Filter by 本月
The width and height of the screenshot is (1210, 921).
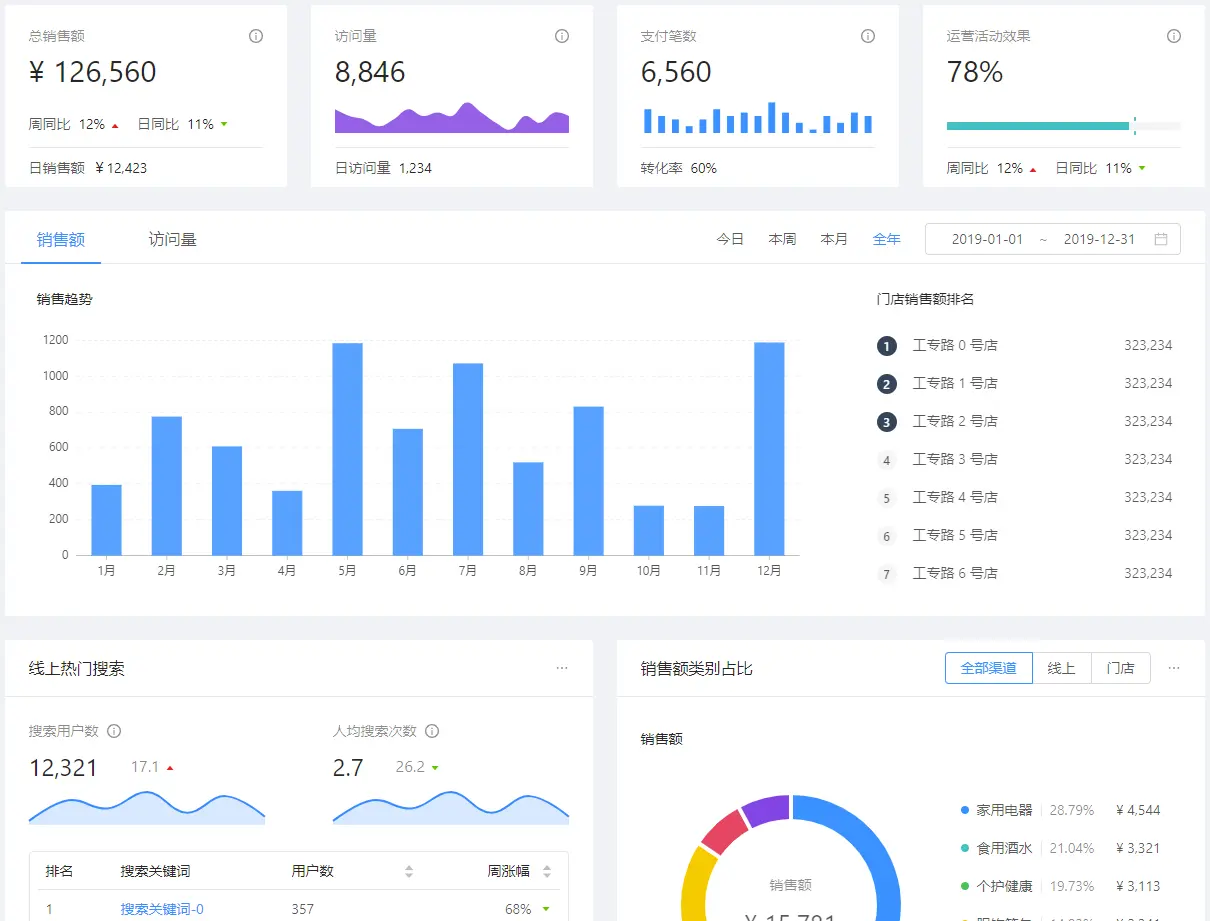pyautogui.click(x=834, y=239)
